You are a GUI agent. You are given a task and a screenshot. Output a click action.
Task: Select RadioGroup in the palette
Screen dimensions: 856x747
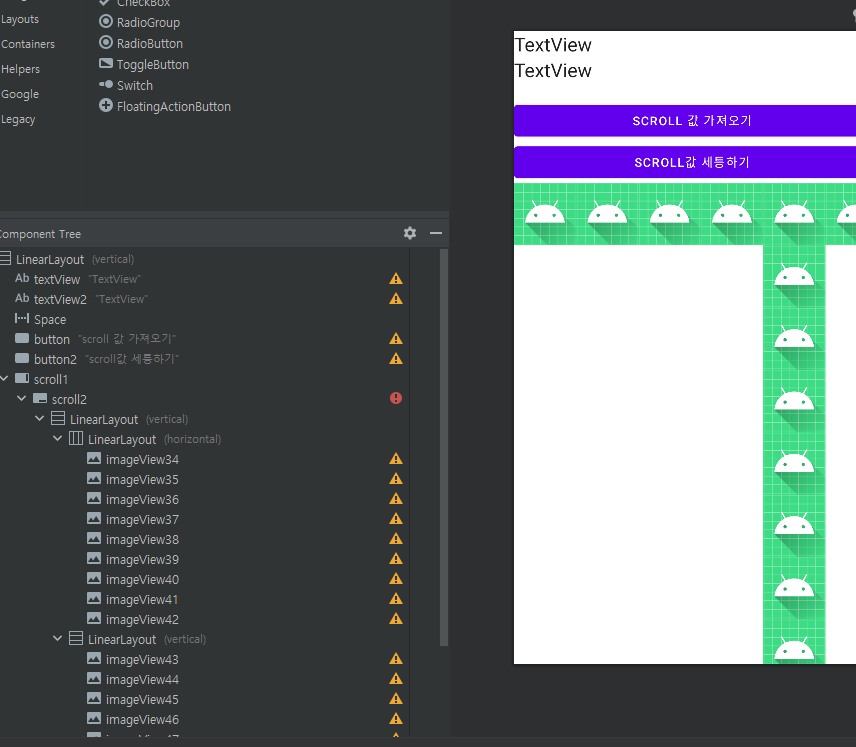(139, 22)
